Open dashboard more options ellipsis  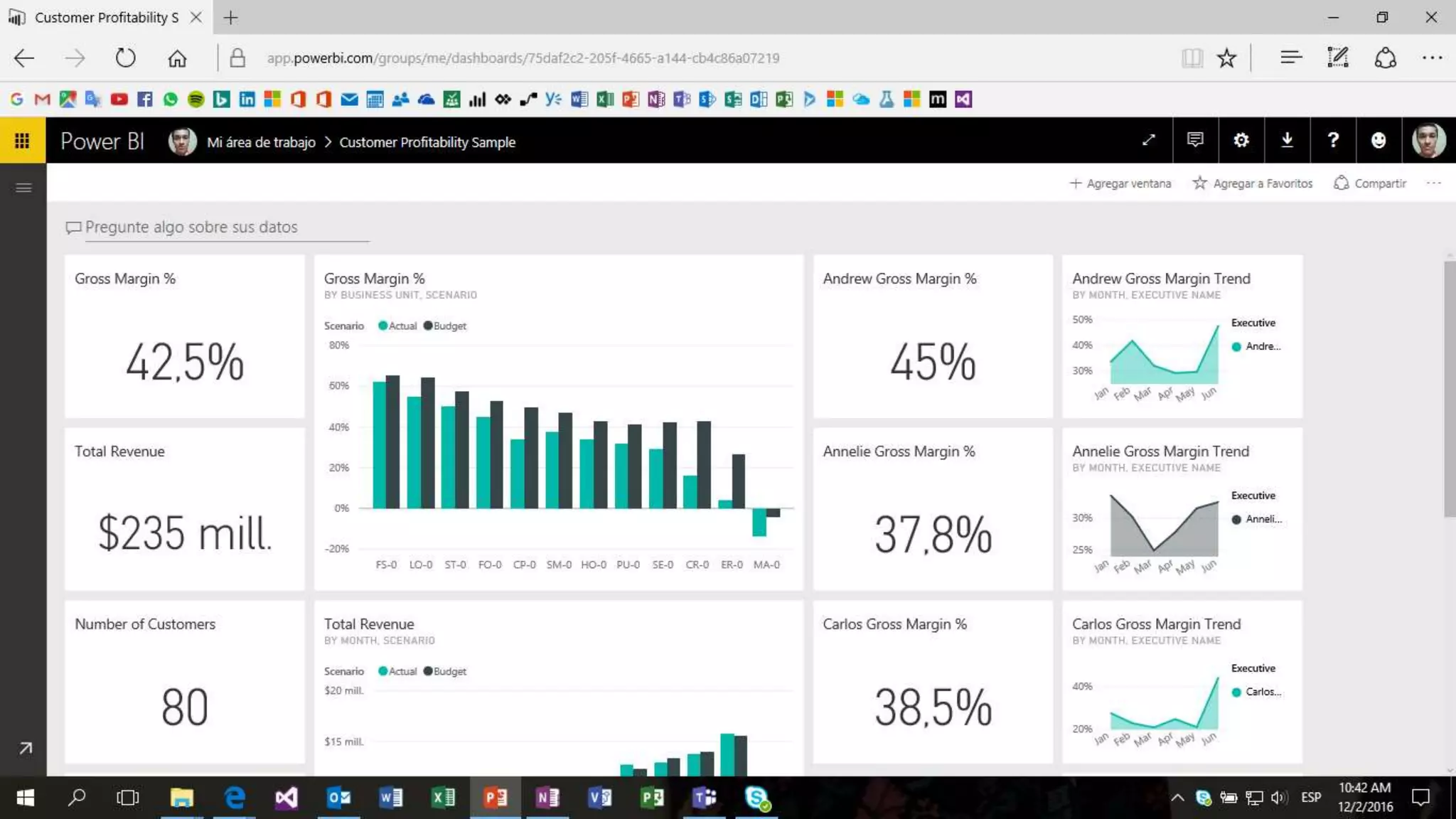coord(1433,183)
